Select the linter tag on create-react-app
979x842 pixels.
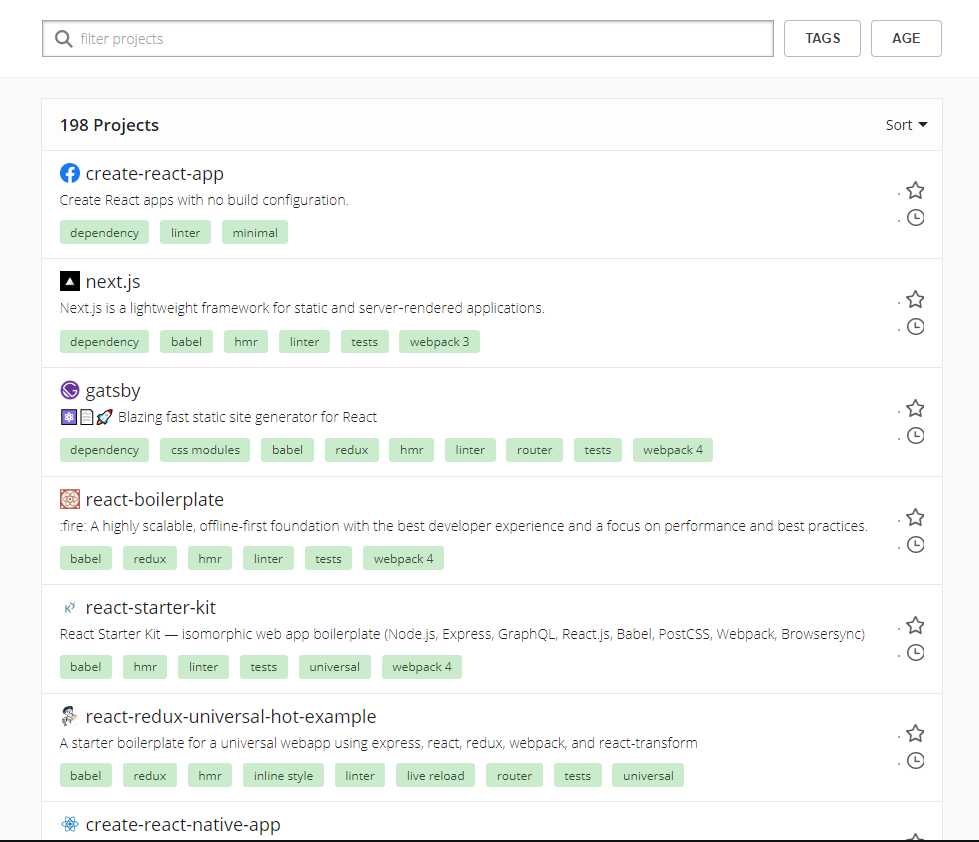185,233
